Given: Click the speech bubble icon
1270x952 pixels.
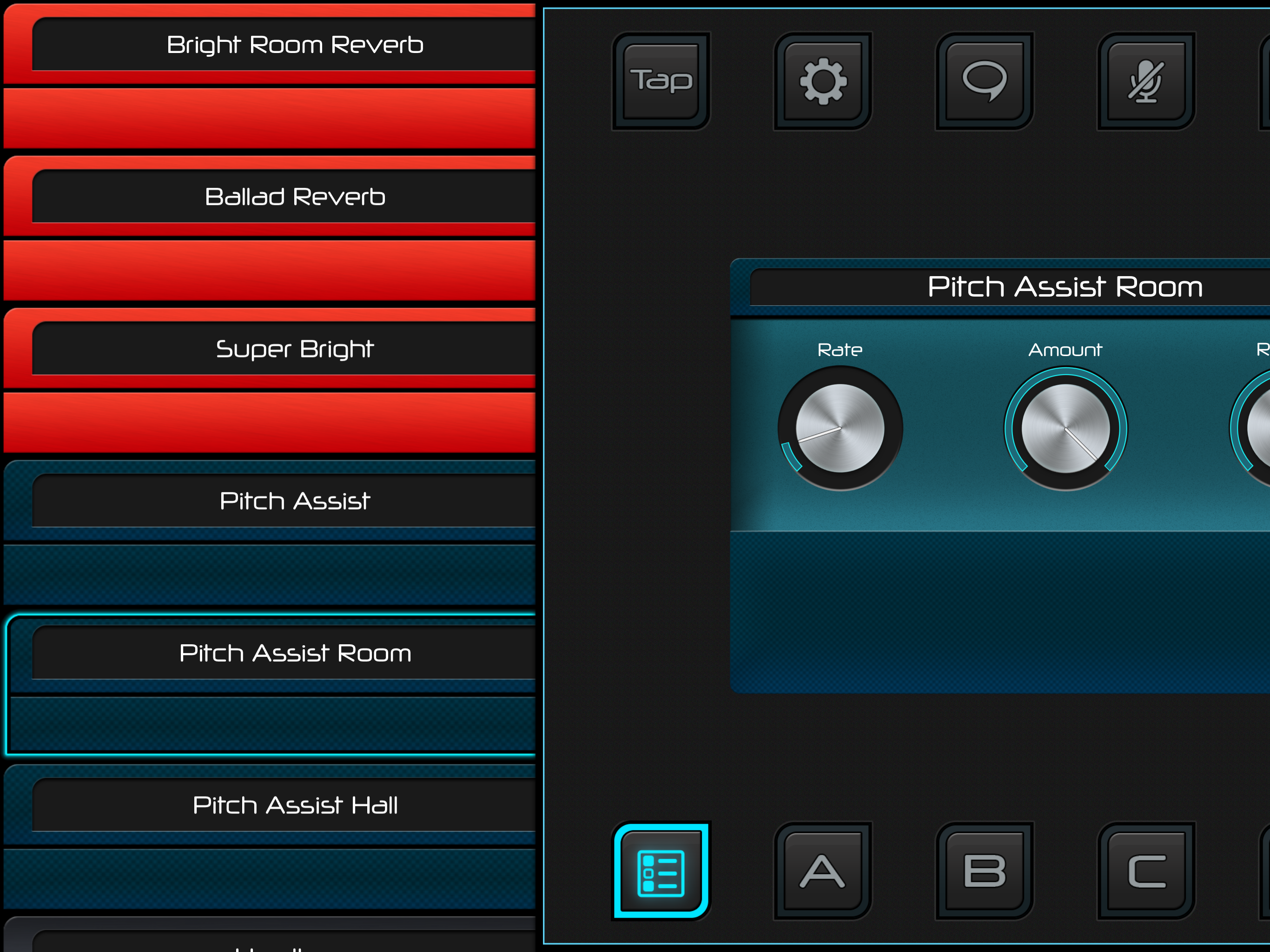Looking at the screenshot, I should pyautogui.click(x=984, y=81).
